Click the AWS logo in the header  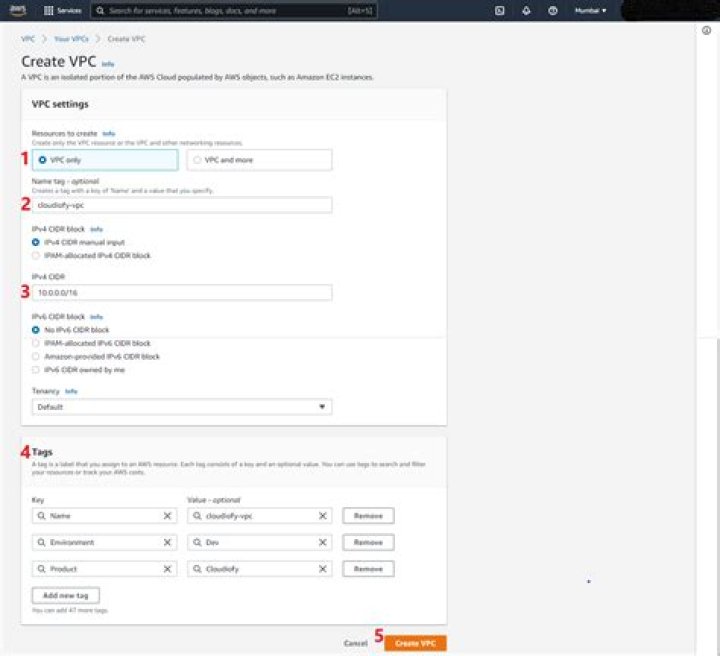point(18,10)
